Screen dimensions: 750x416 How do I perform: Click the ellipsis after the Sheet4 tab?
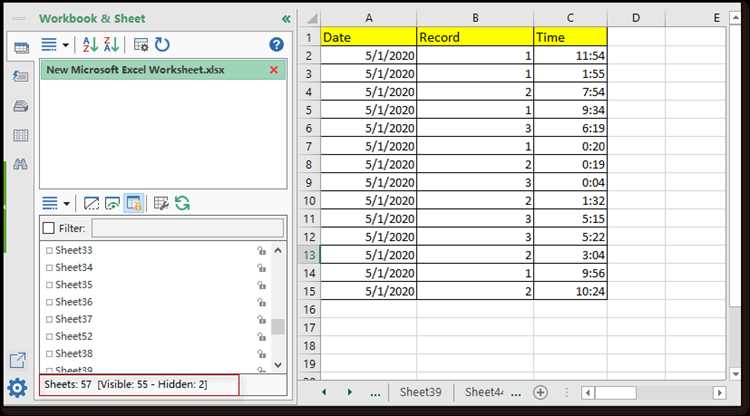(516, 394)
